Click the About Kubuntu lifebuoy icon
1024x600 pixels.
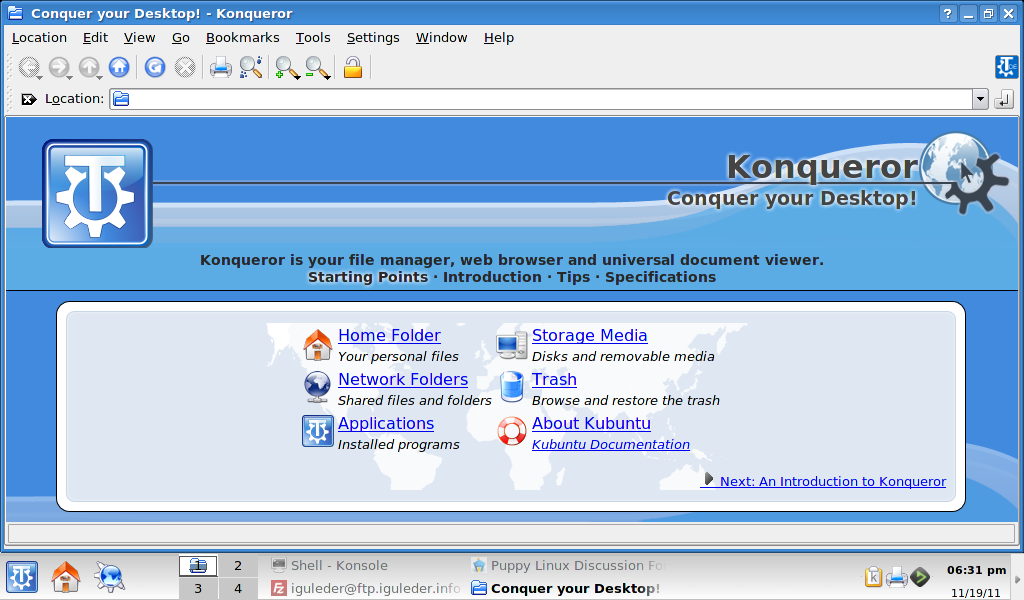[511, 432]
